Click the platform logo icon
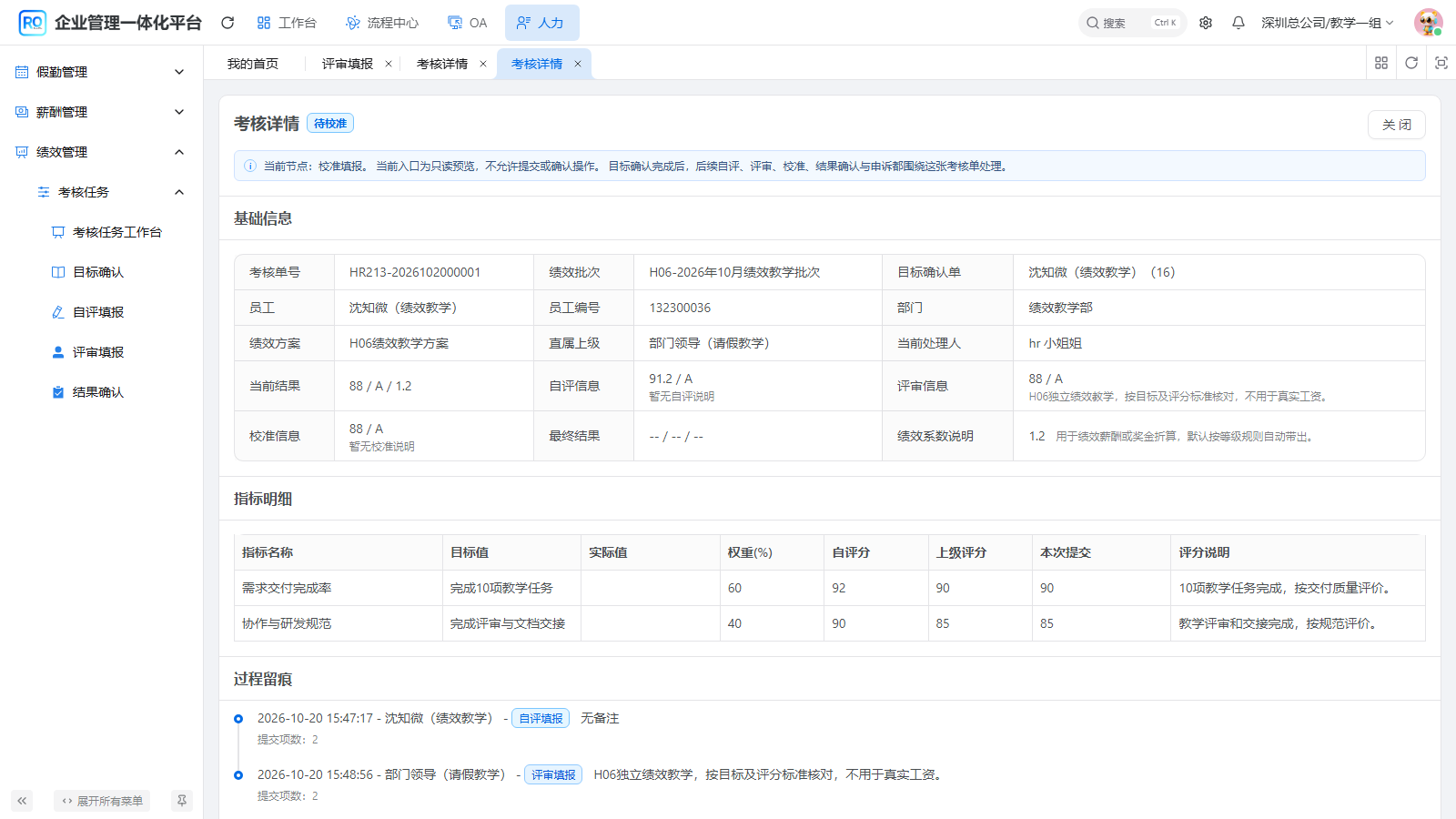The width and height of the screenshot is (1456, 819). (x=33, y=23)
